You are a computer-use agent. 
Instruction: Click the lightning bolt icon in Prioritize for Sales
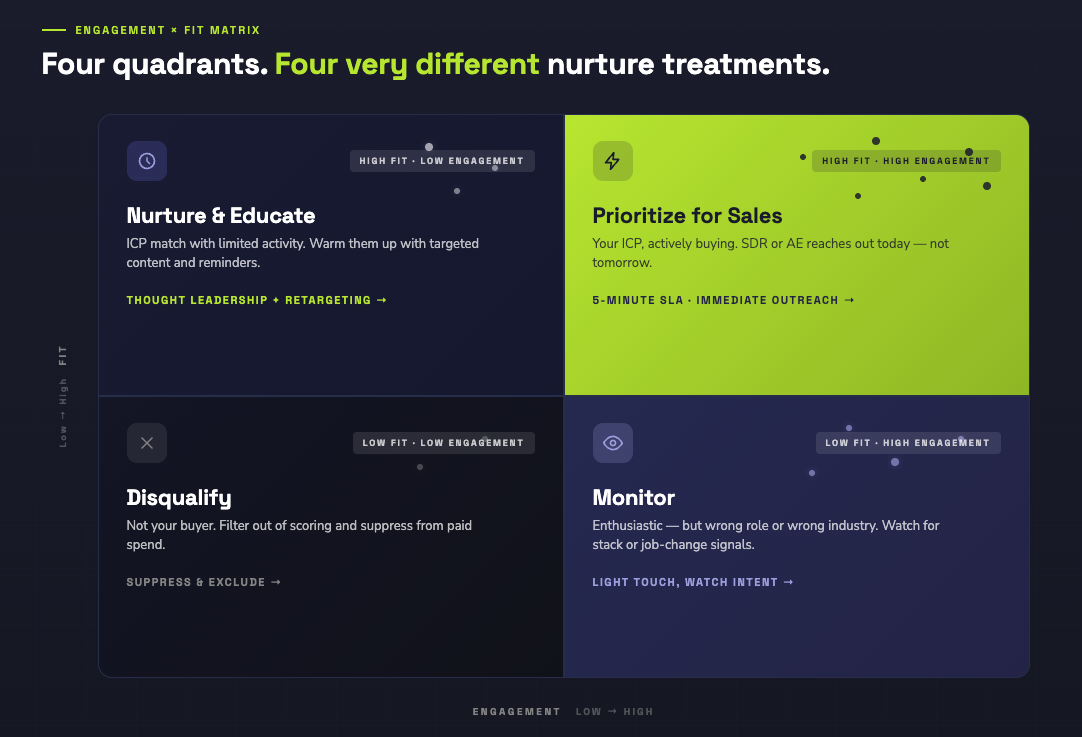(613, 160)
